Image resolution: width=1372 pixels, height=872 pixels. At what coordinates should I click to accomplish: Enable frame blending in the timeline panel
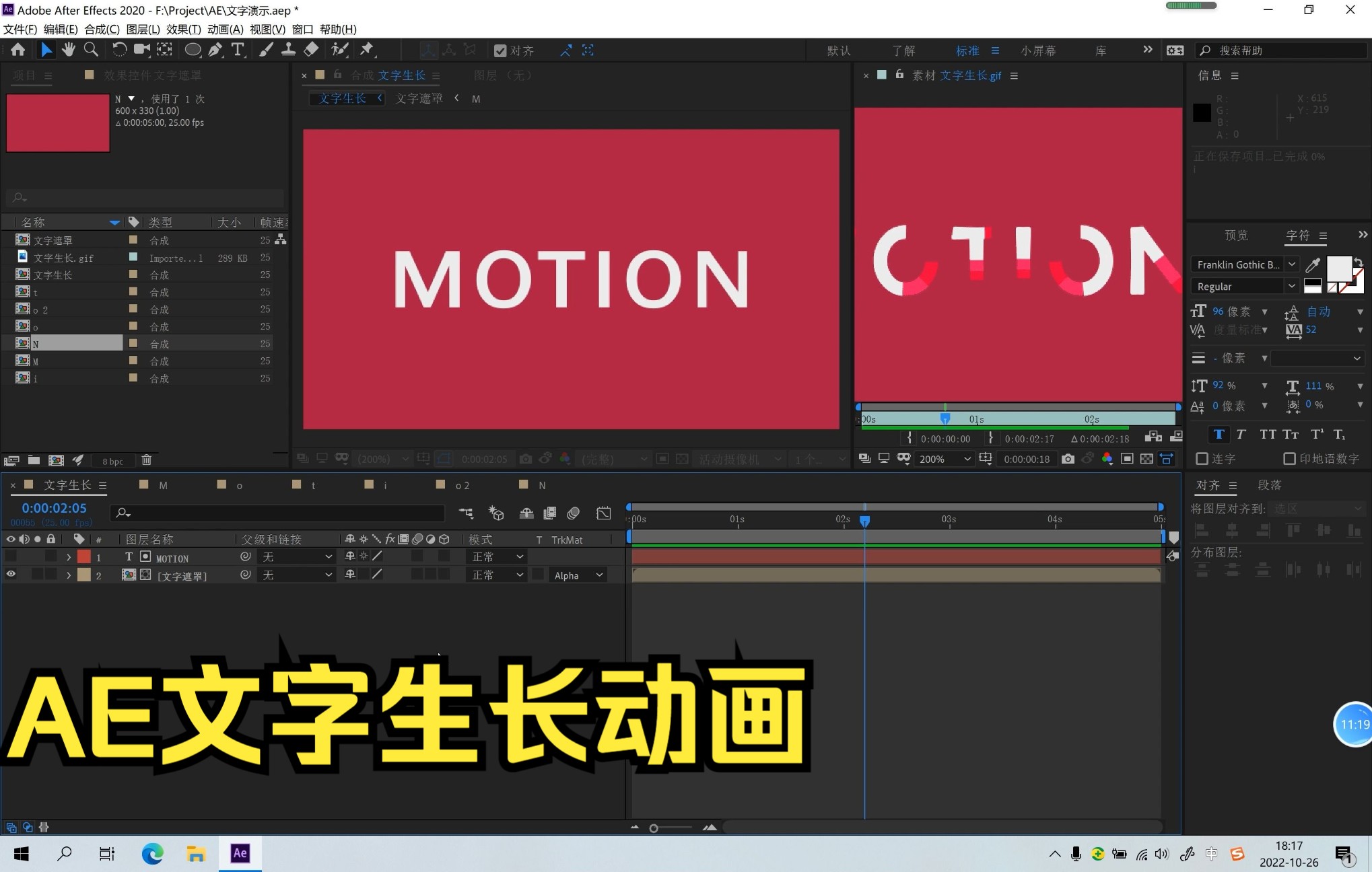click(x=549, y=513)
